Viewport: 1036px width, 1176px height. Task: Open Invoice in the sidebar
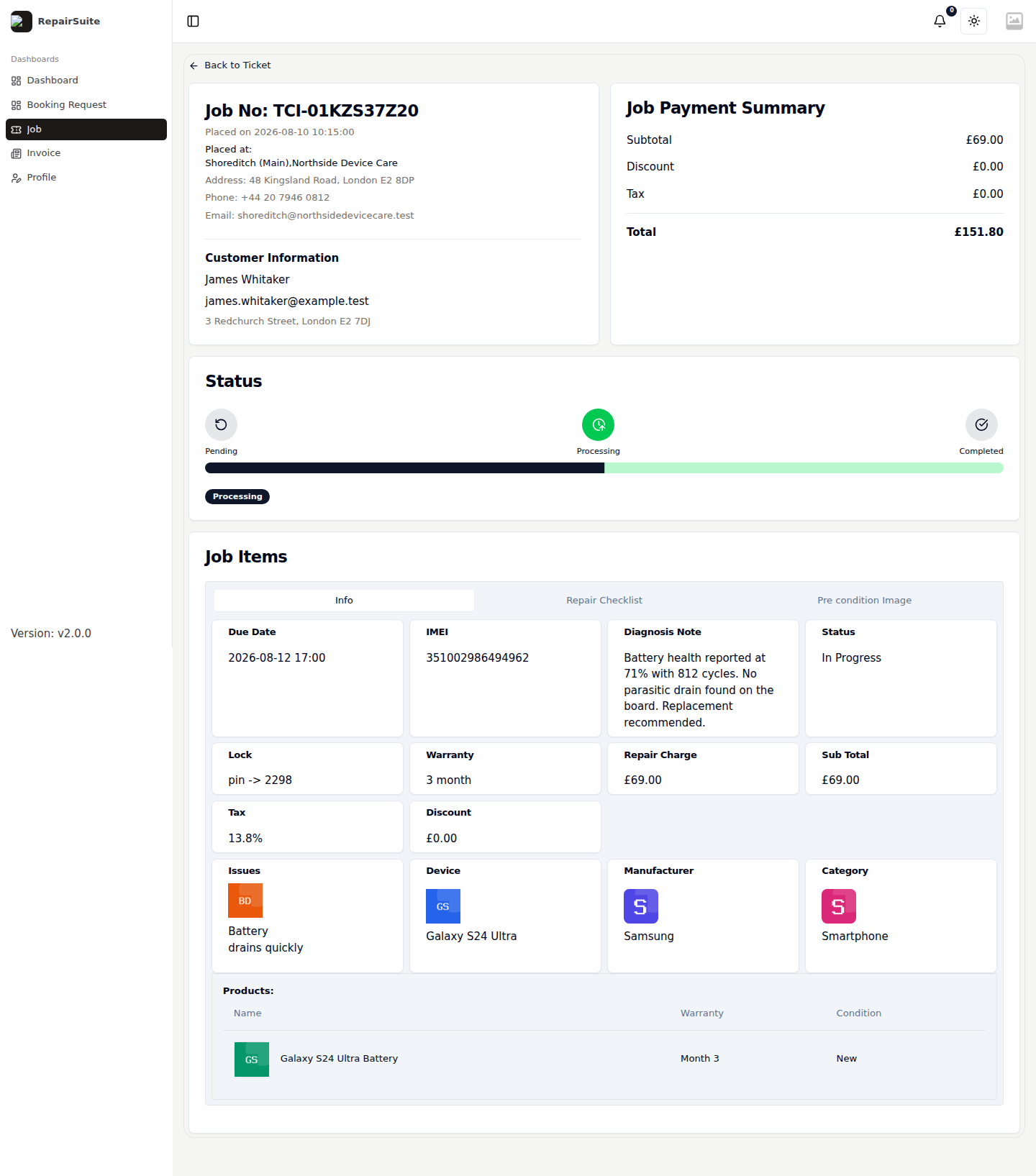tap(86, 153)
